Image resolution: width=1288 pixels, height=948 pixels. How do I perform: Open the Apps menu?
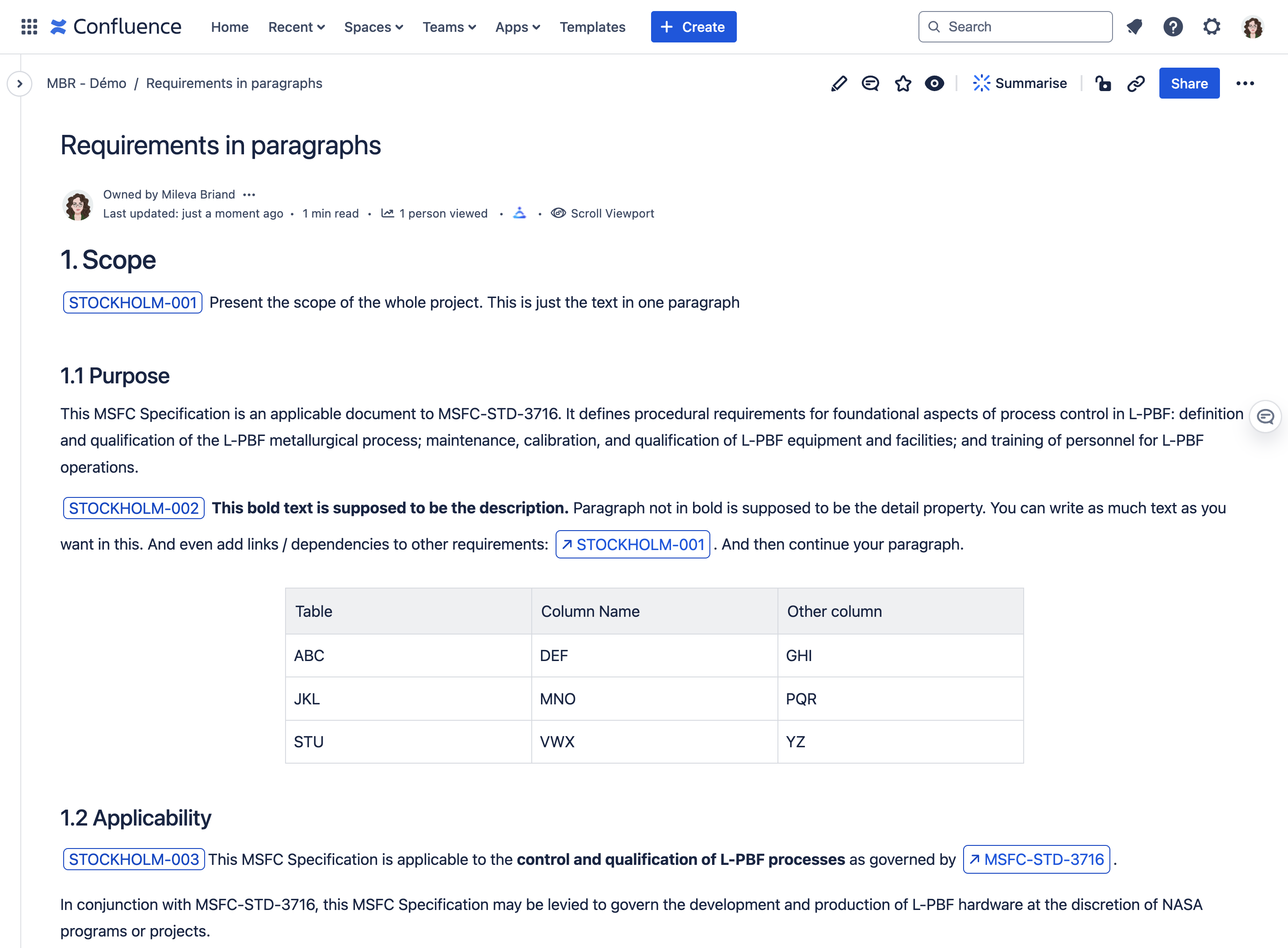tap(516, 27)
